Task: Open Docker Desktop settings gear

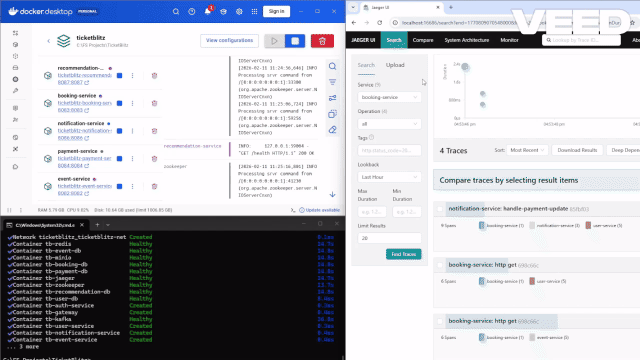Action: point(239,11)
